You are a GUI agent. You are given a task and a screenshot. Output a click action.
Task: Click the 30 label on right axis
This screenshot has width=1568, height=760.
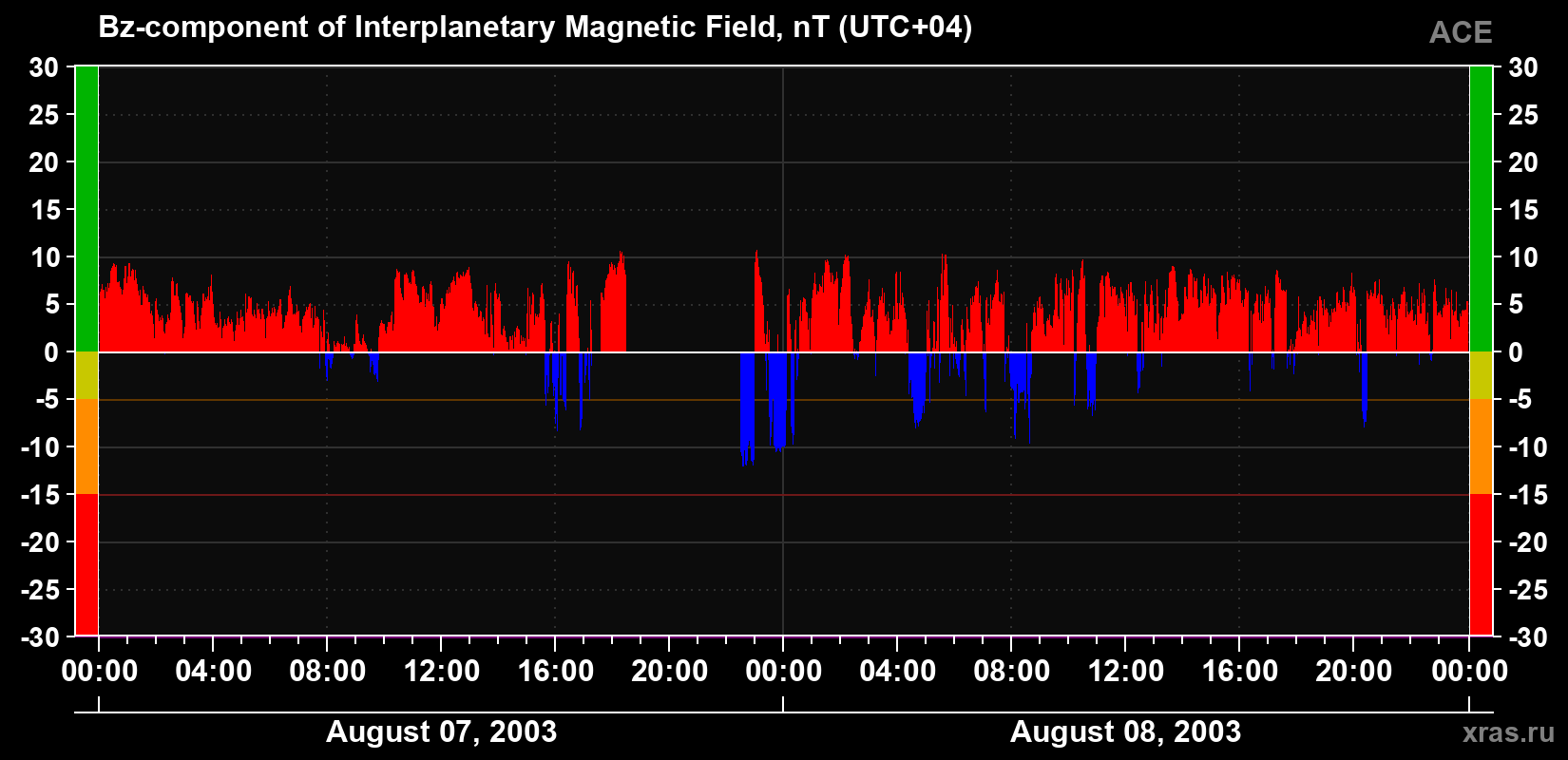click(x=1523, y=67)
